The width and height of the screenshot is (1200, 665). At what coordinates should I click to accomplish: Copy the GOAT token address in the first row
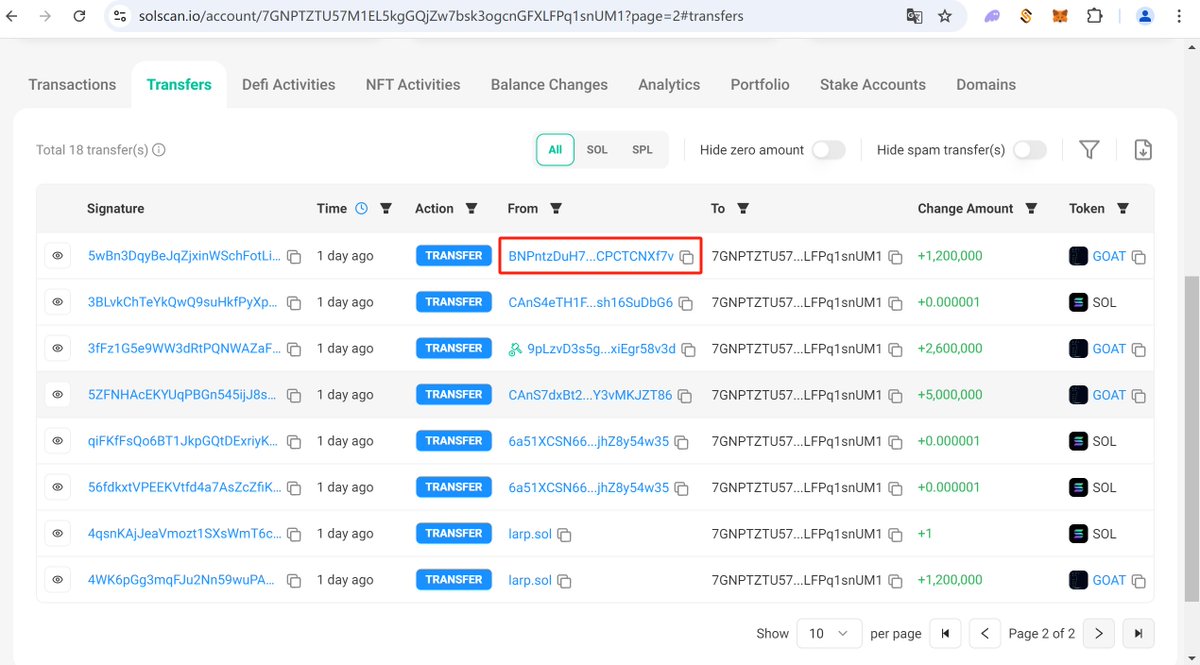(1139, 257)
